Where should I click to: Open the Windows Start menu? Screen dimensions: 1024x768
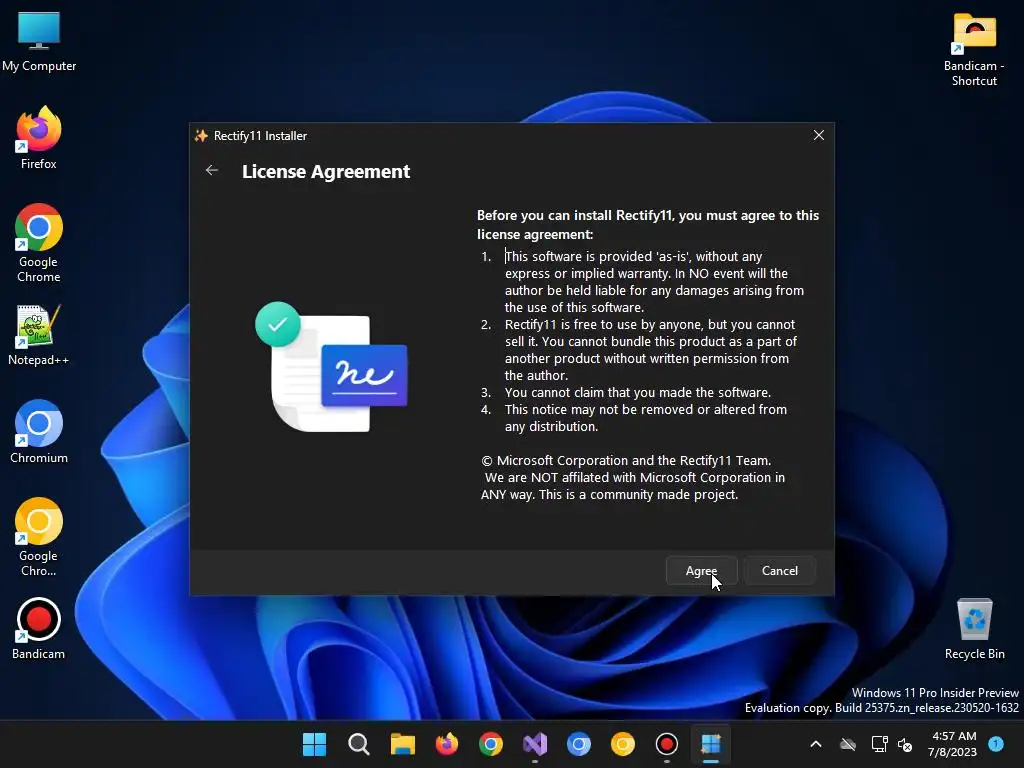tap(314, 744)
